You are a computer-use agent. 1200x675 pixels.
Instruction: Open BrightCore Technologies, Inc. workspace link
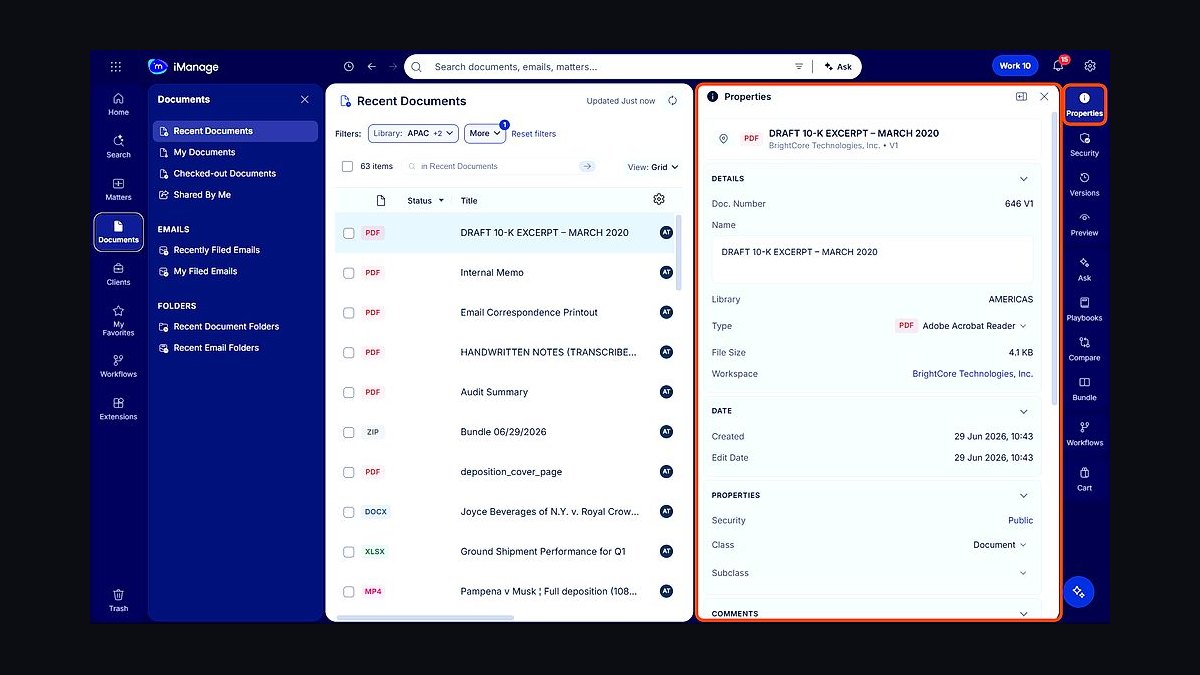click(973, 374)
